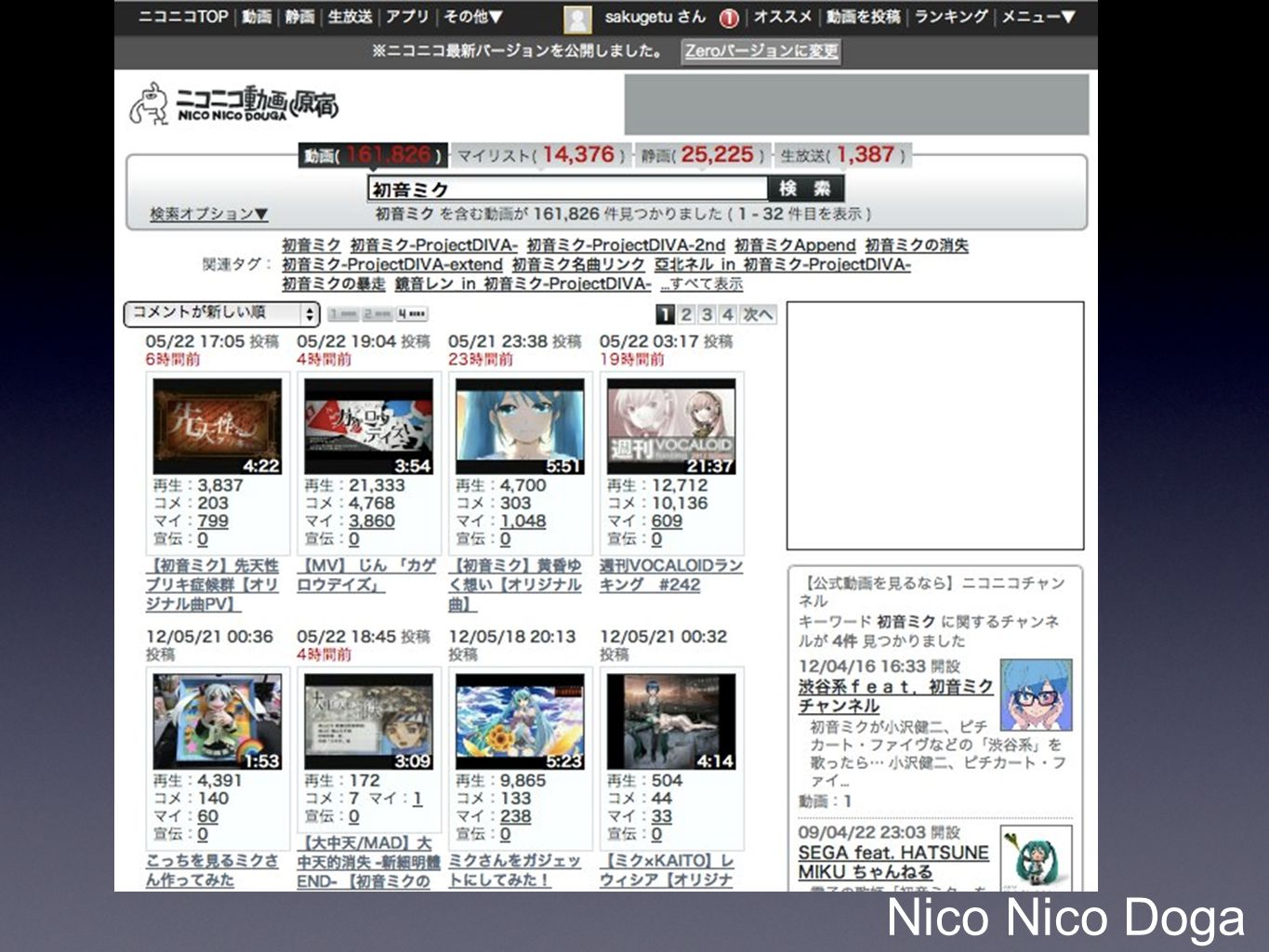Expand 検索オプション search options

(x=209, y=214)
